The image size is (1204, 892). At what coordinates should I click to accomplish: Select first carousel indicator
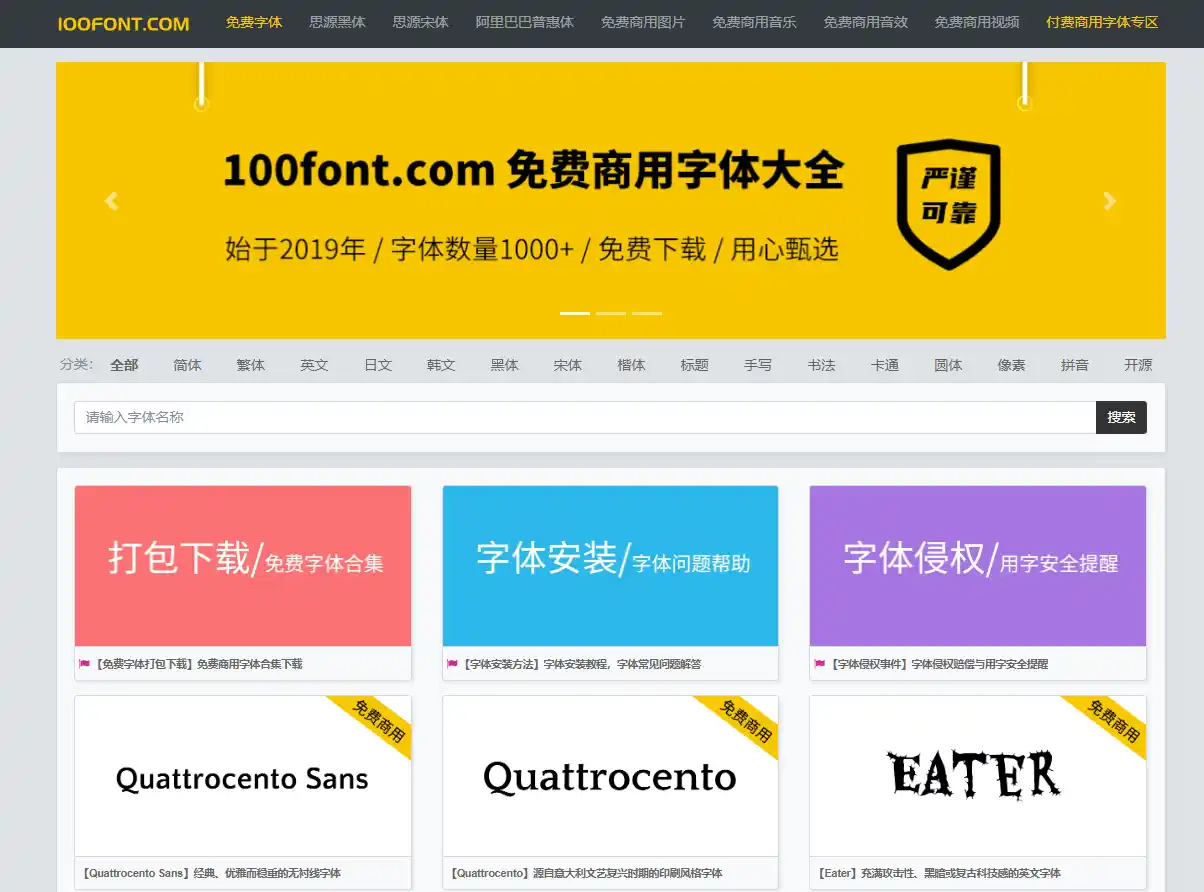(x=575, y=313)
